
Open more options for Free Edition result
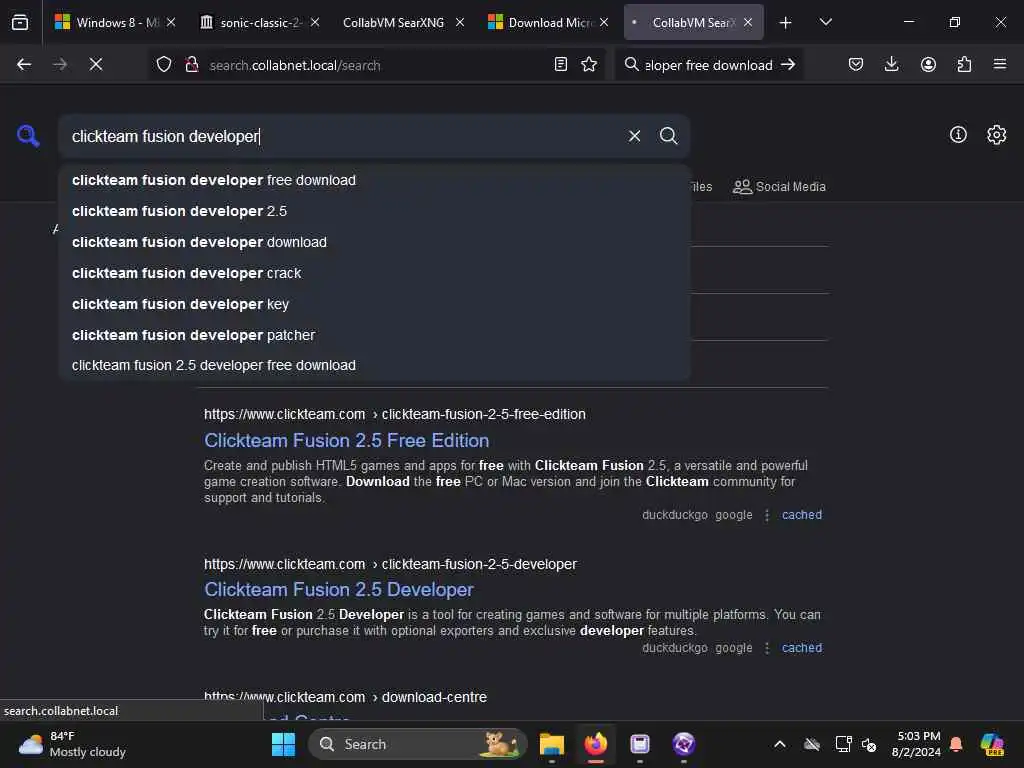click(767, 515)
